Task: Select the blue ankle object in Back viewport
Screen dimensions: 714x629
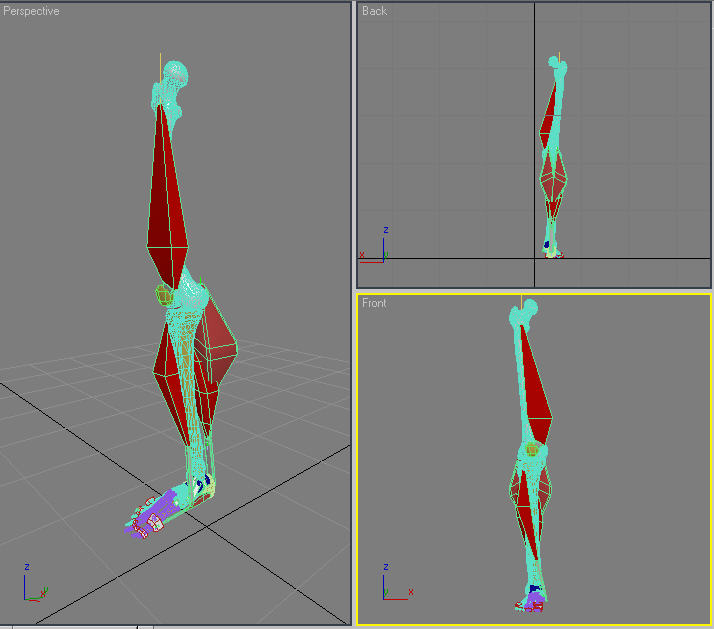Action: coord(547,243)
